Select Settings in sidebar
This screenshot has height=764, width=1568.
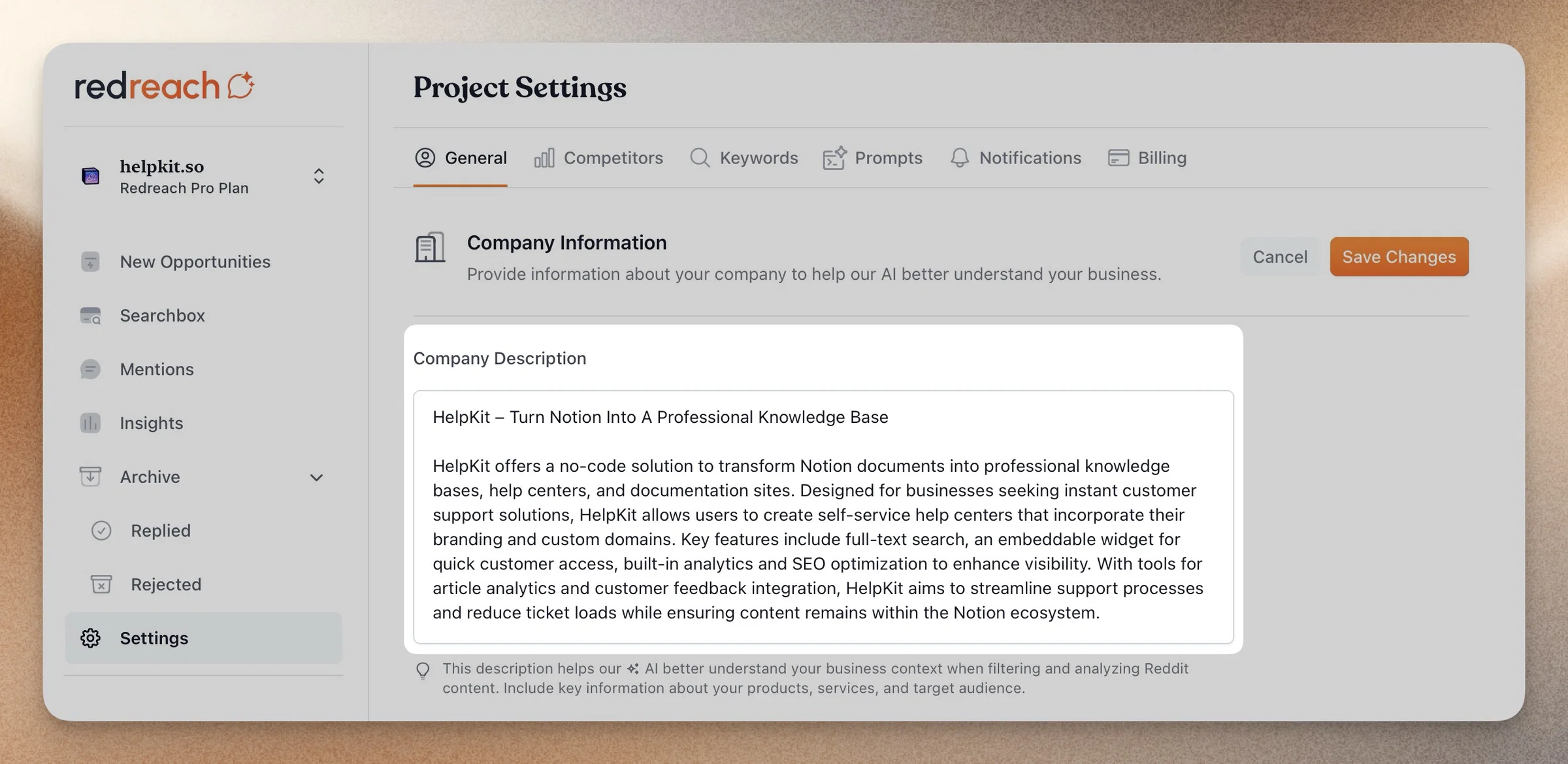pyautogui.click(x=203, y=638)
